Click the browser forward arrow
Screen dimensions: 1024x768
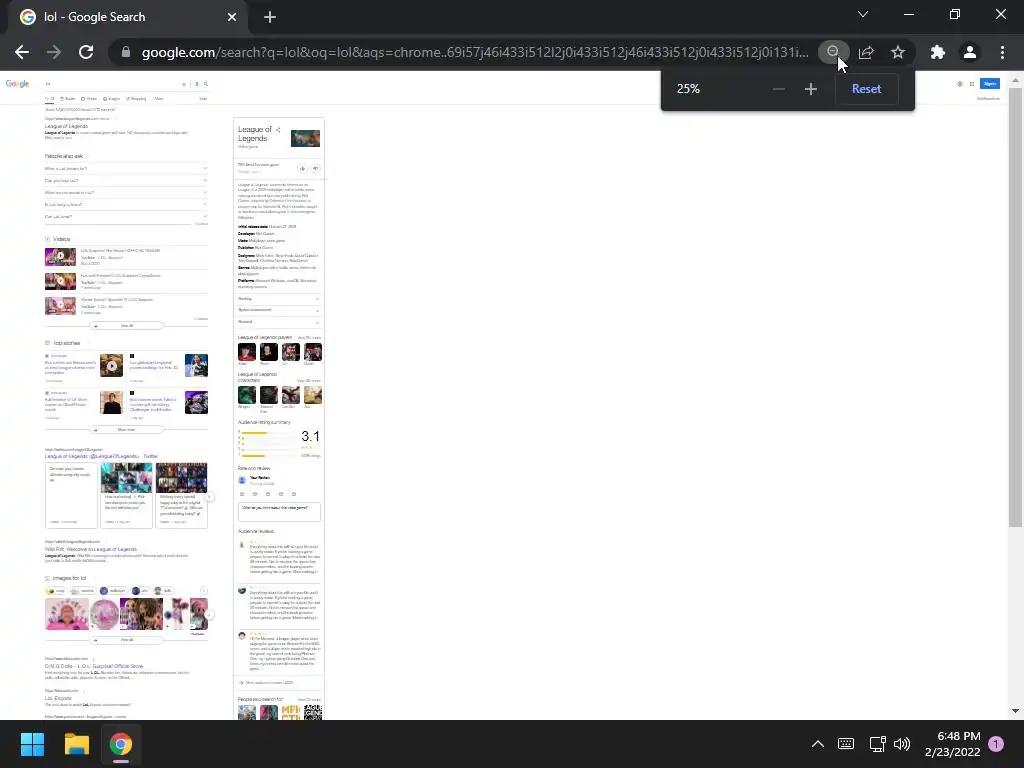coord(54,52)
